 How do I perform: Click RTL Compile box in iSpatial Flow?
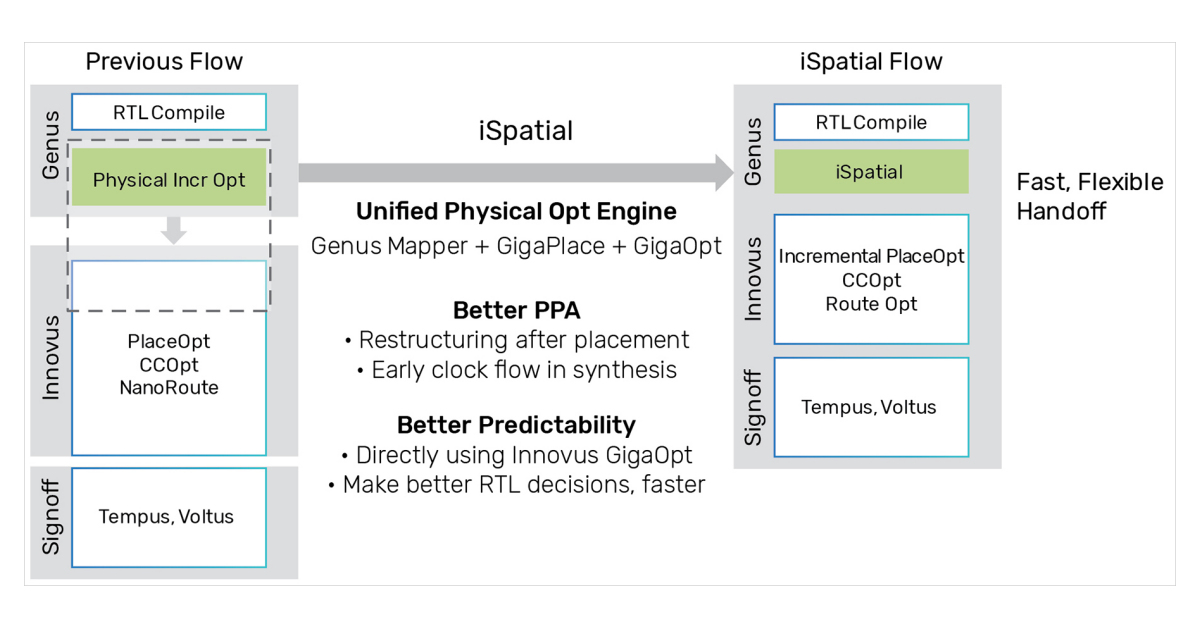click(871, 123)
